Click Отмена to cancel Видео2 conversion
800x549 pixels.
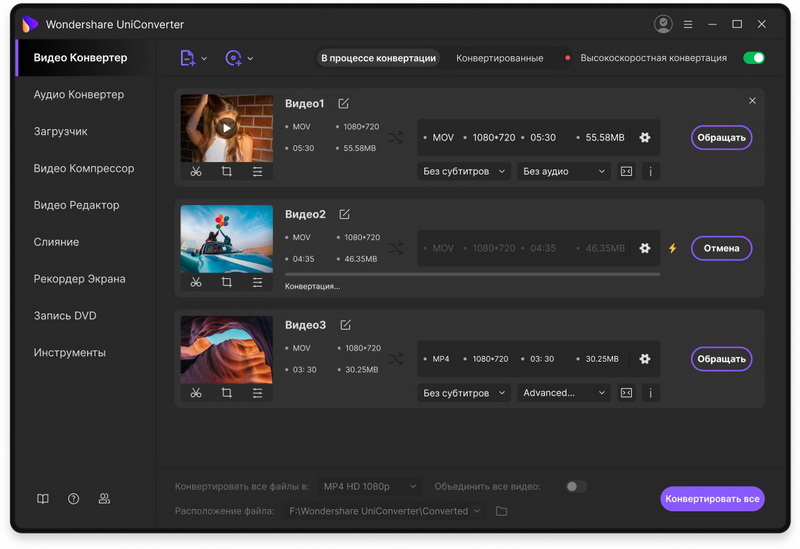tap(721, 248)
